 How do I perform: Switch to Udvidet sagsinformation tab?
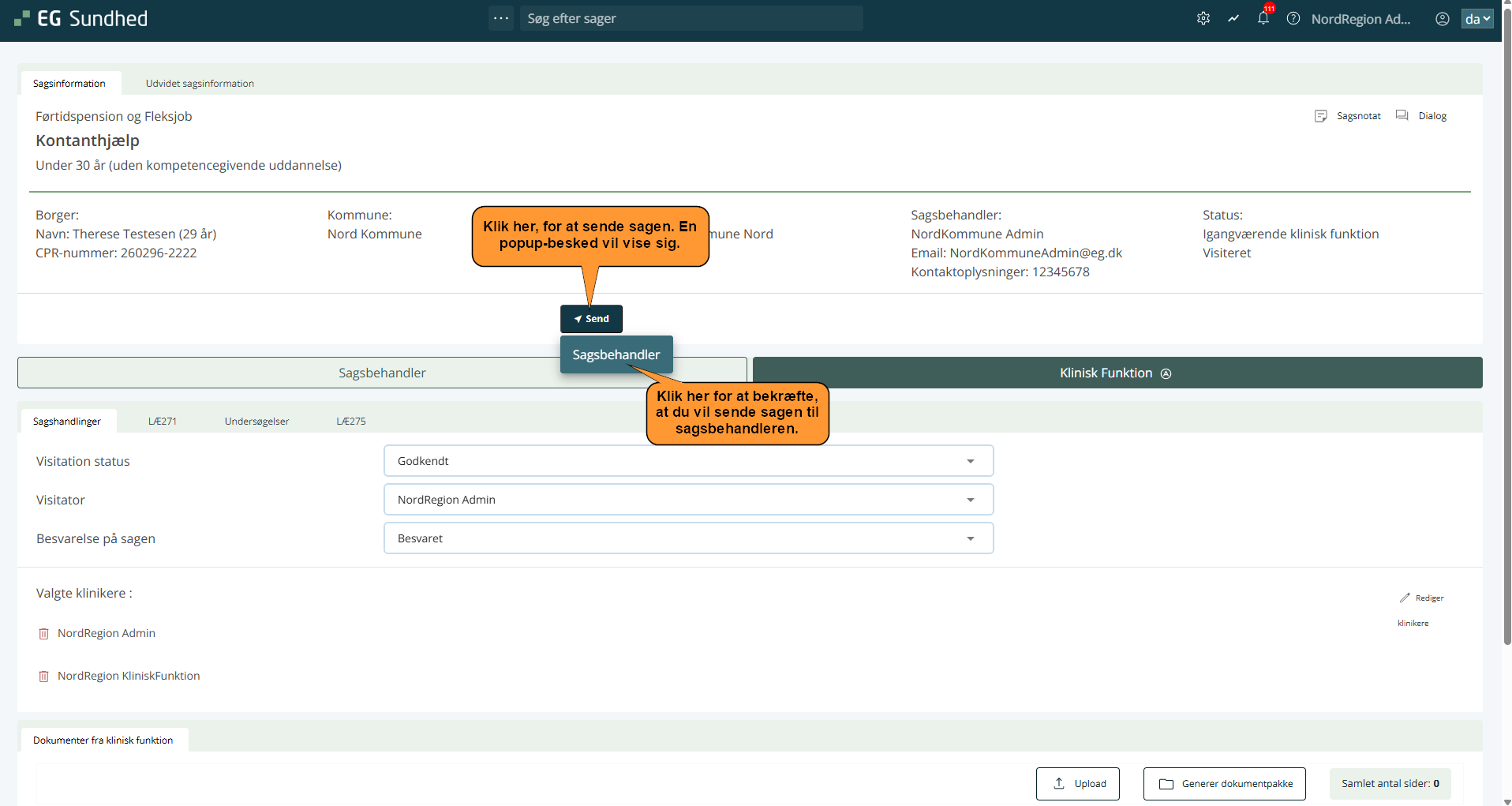coord(200,84)
